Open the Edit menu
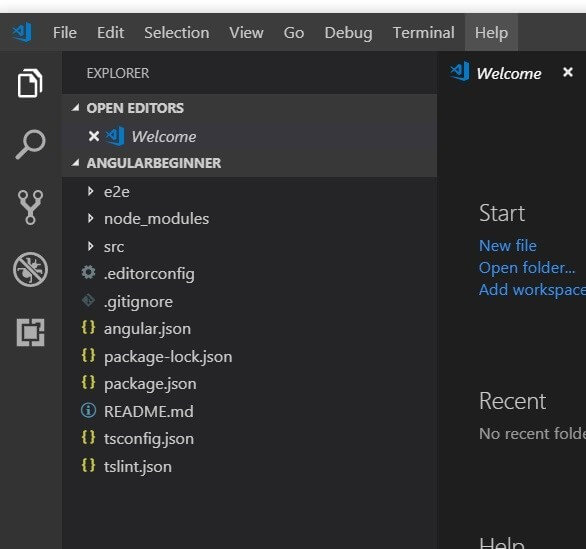 pyautogui.click(x=111, y=33)
